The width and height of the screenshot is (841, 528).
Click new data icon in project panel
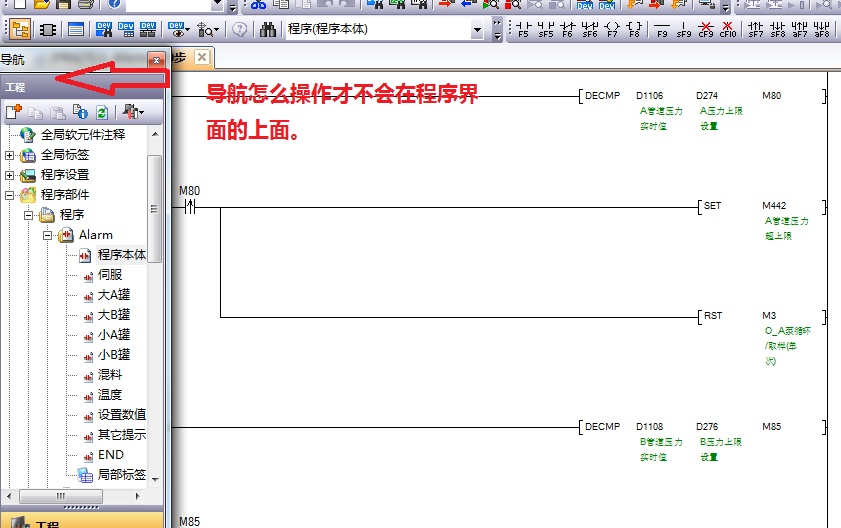[14, 111]
